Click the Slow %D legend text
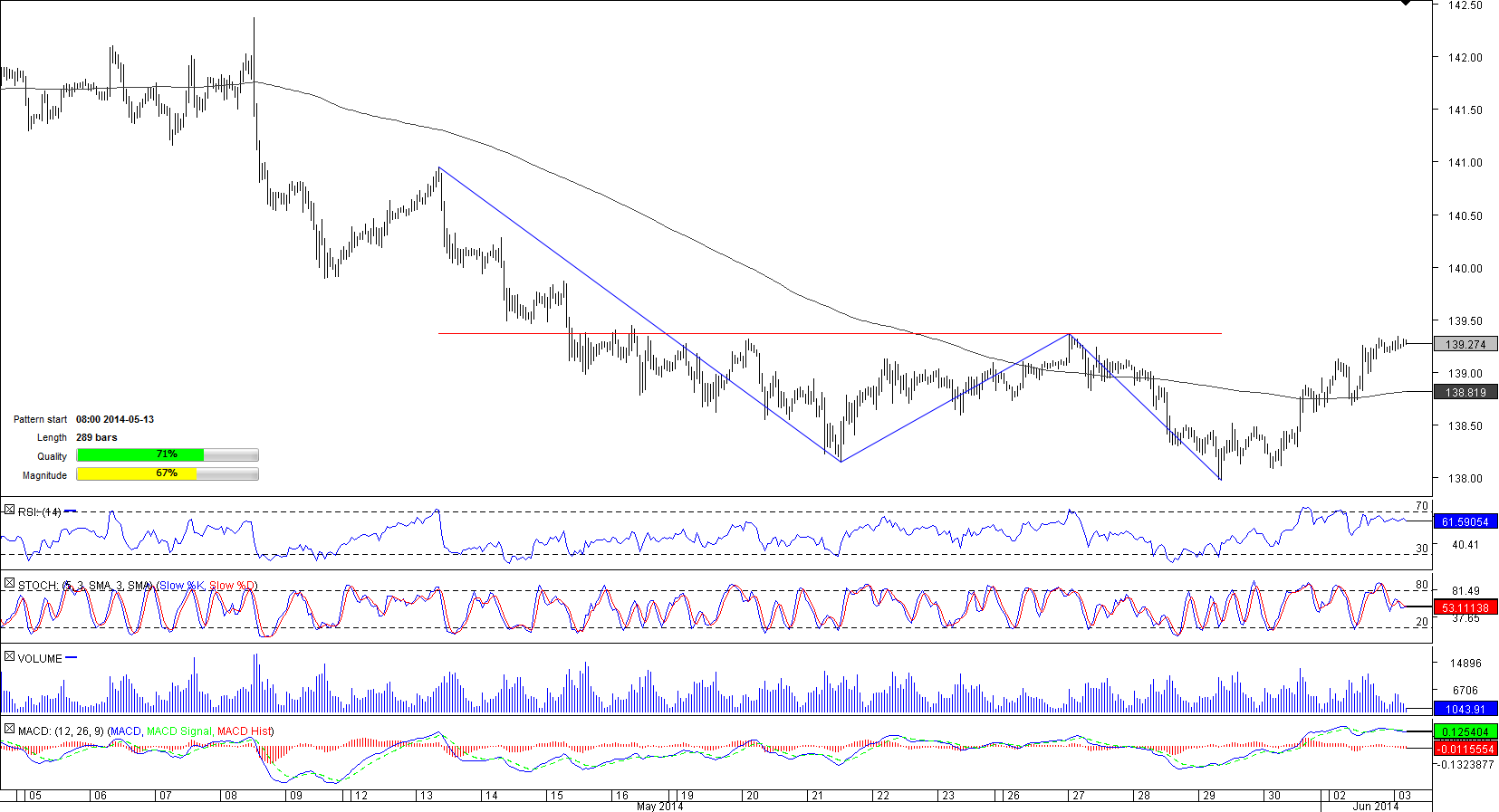The height and width of the screenshot is (812, 1499). 233,586
